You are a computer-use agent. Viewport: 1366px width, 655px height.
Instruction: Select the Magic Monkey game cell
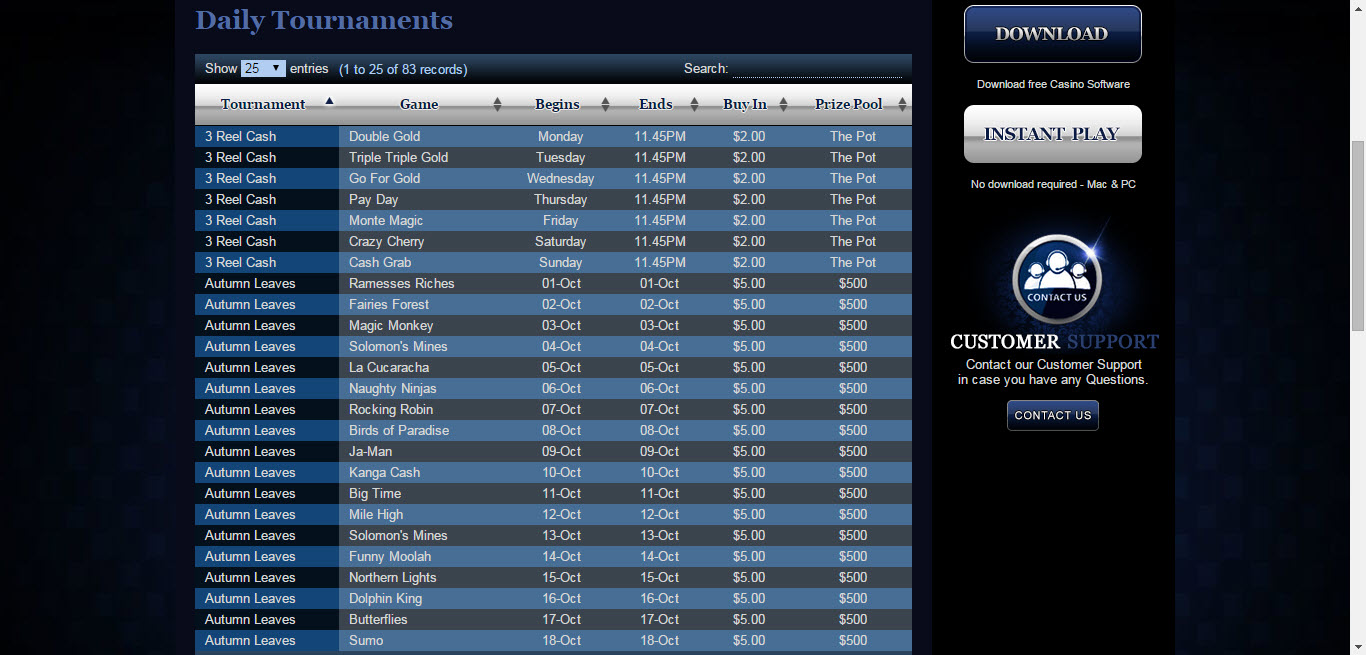[x=423, y=325]
